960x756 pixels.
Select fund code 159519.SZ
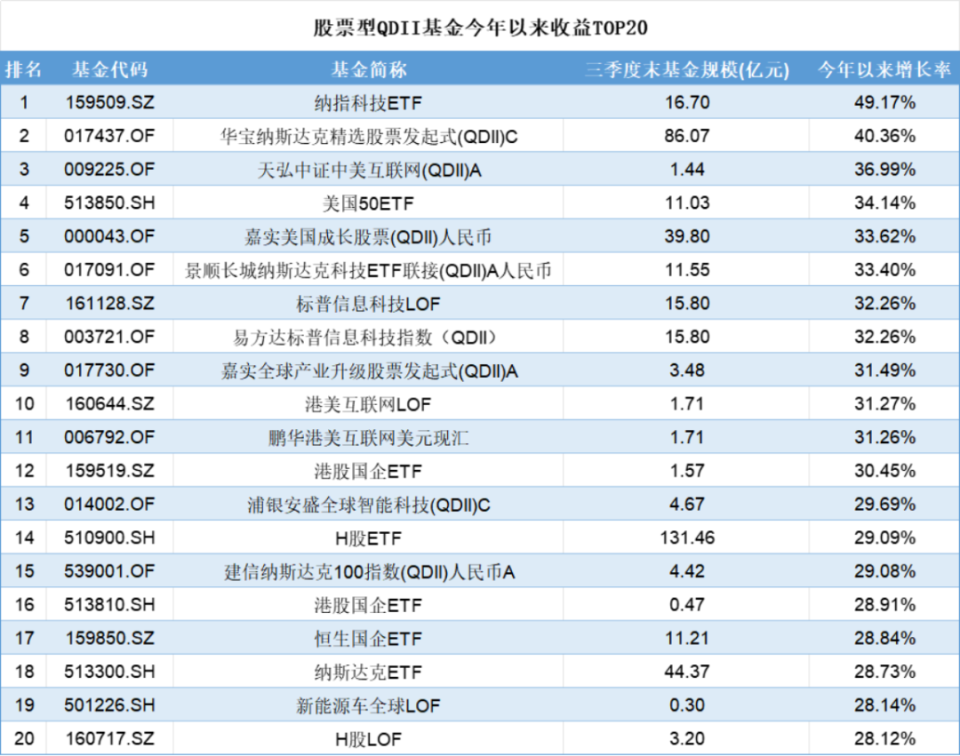(110, 471)
